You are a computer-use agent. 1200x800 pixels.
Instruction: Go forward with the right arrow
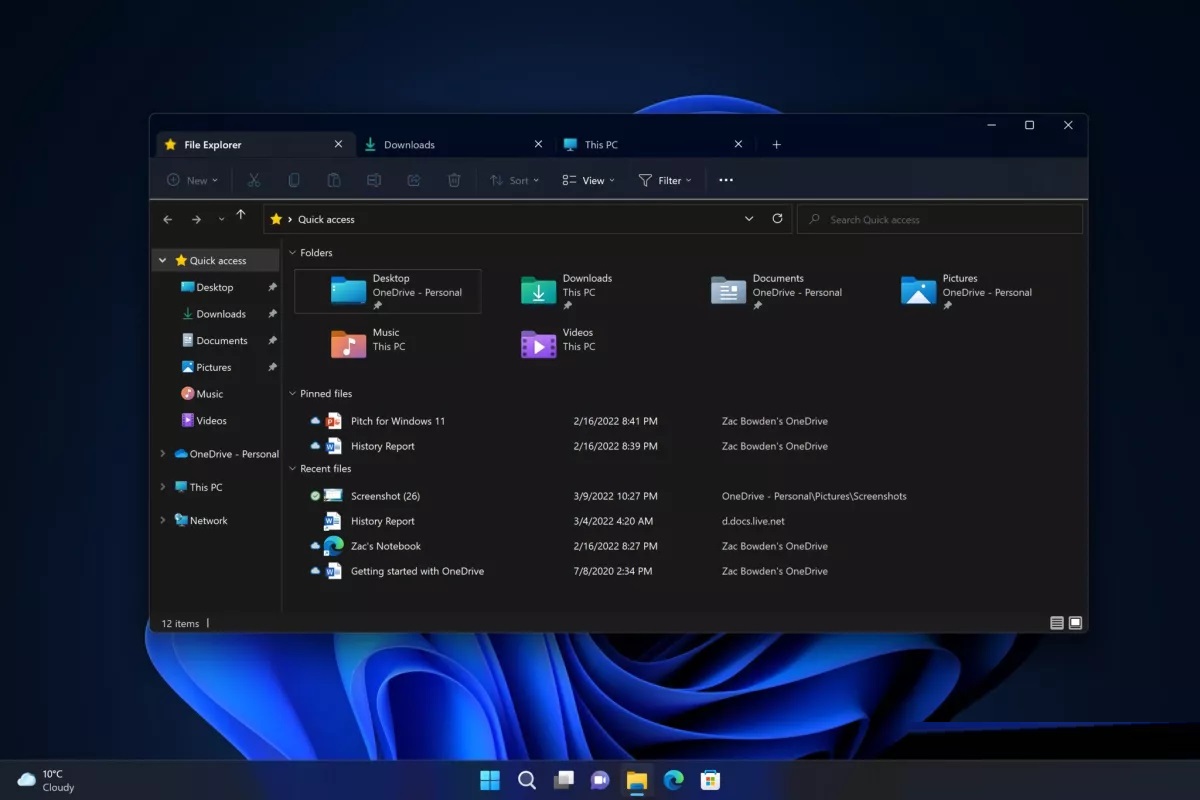[196, 219]
